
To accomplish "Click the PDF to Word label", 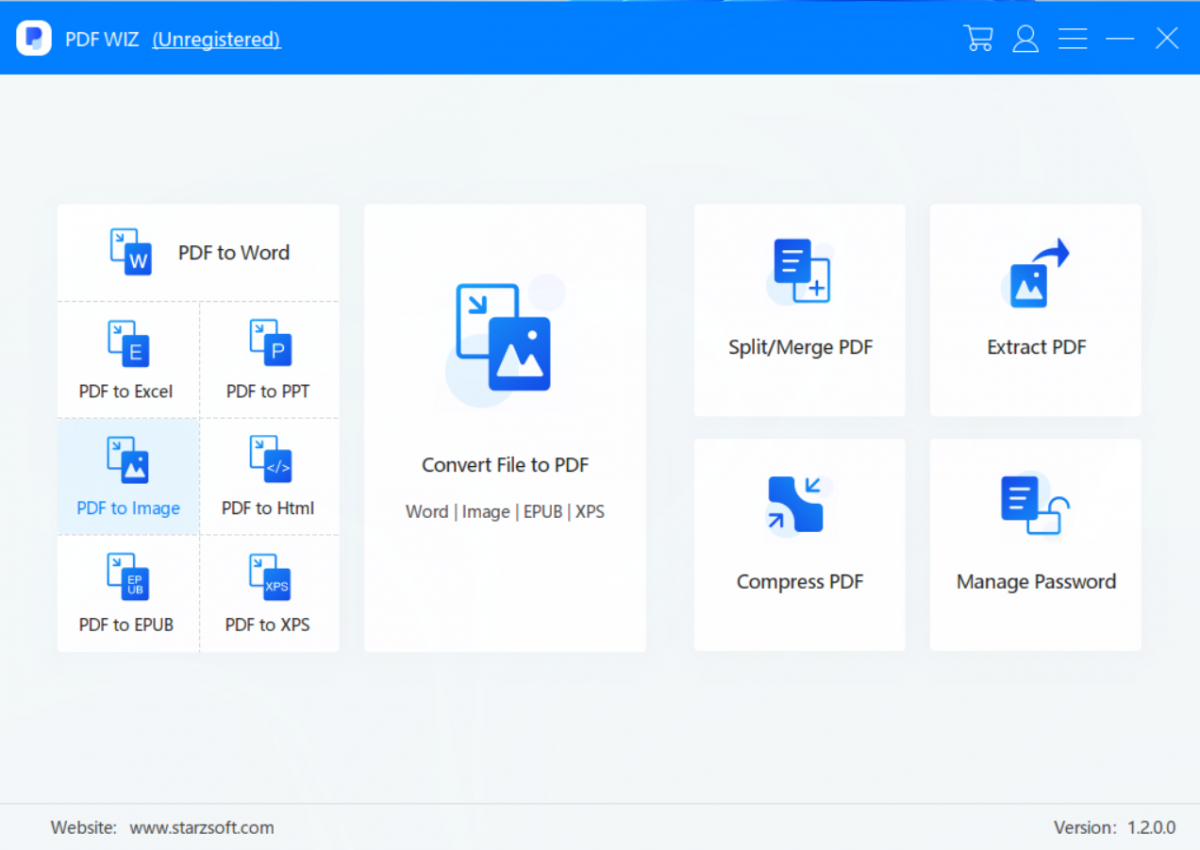I will (x=233, y=252).
